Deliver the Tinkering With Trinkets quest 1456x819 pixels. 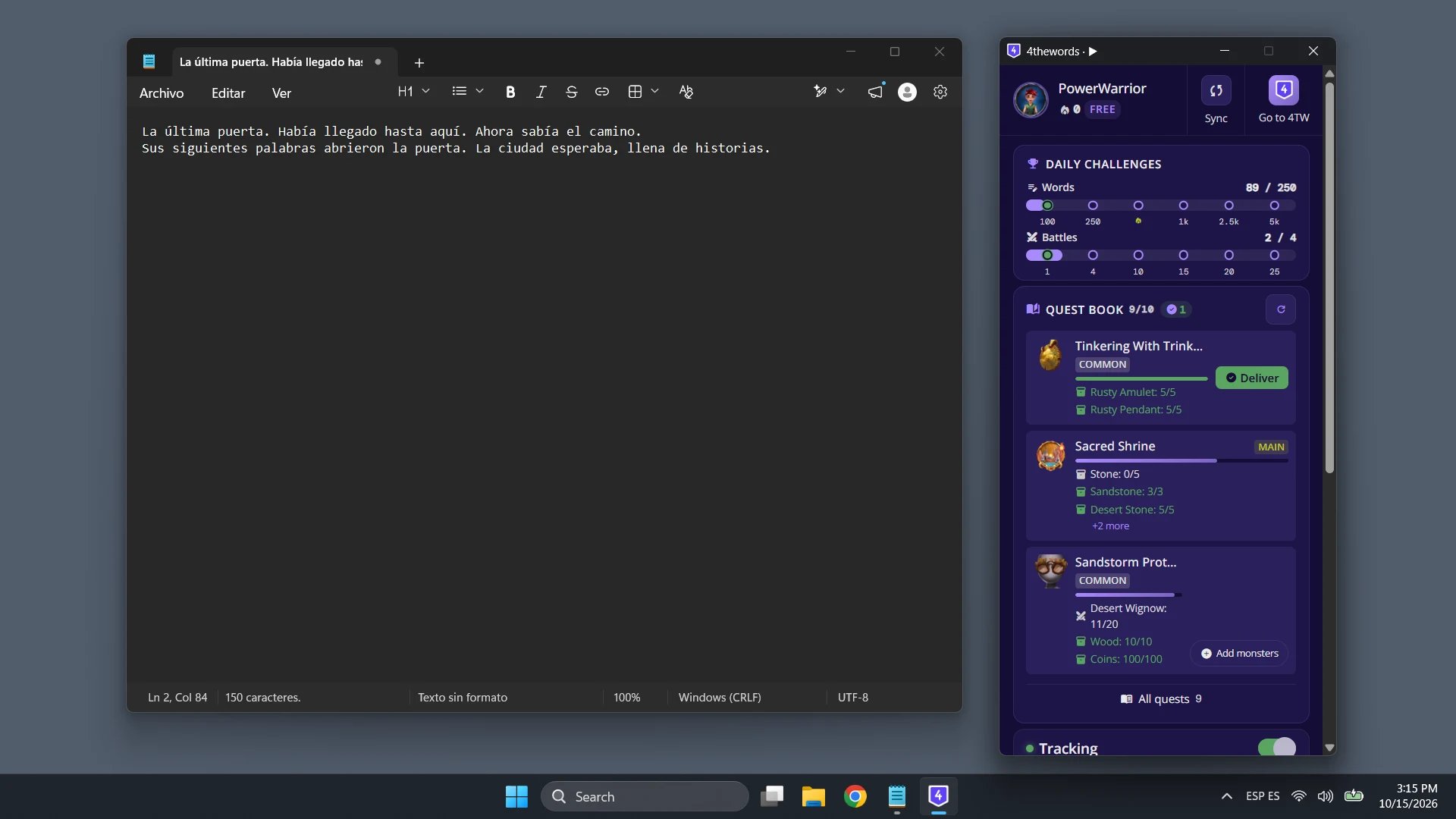[x=1251, y=378]
